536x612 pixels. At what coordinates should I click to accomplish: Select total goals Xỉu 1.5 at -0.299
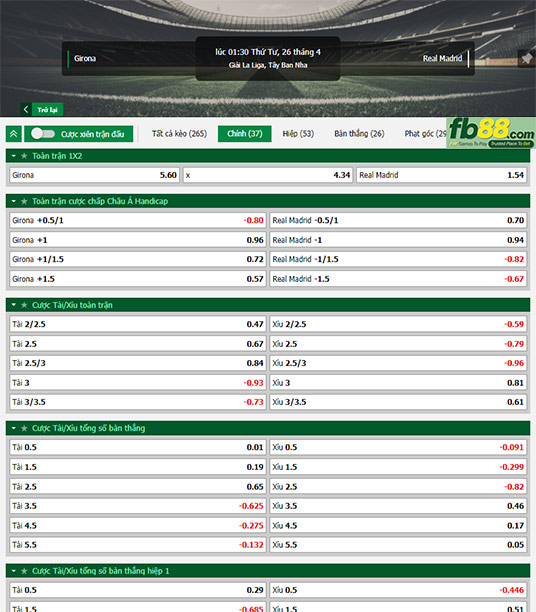click(398, 467)
